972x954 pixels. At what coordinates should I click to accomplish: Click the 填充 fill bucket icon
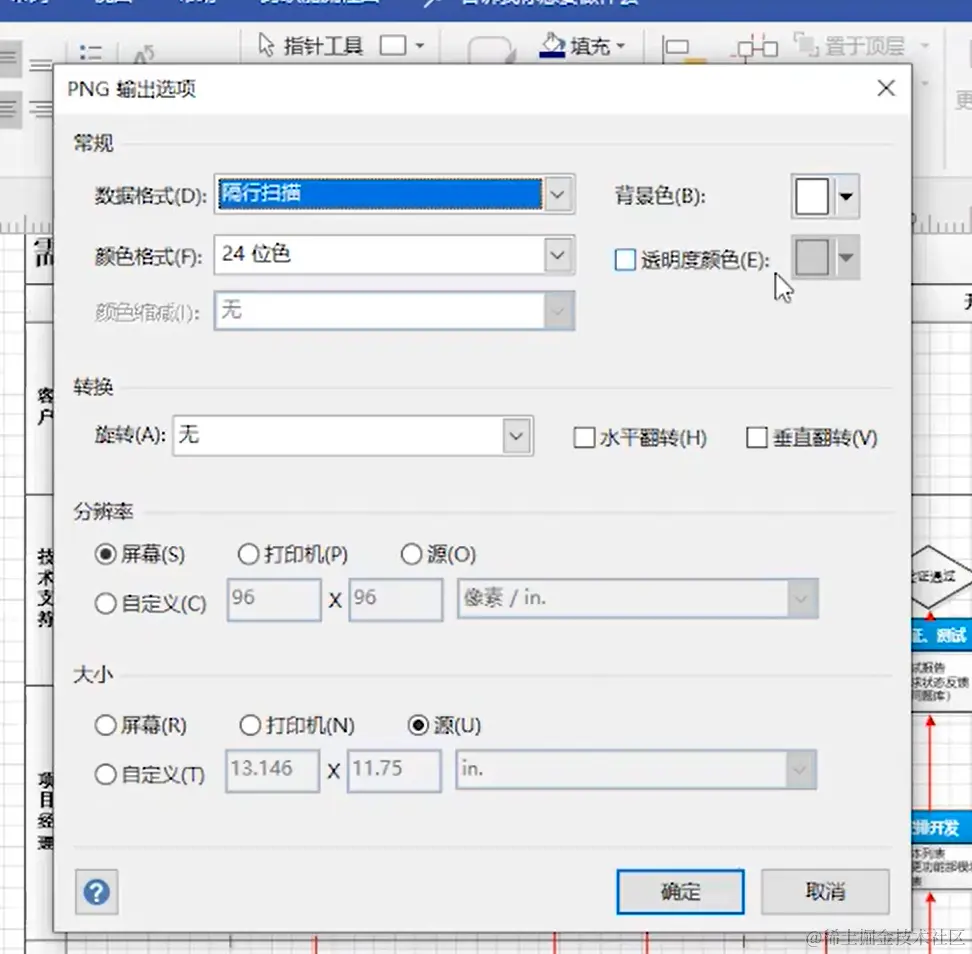point(553,46)
